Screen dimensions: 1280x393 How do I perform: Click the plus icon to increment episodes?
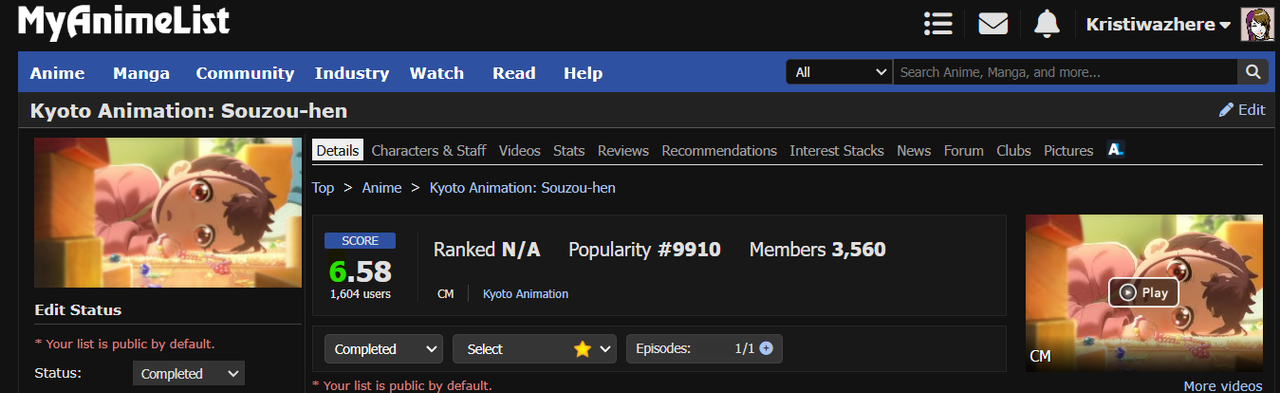(766, 348)
